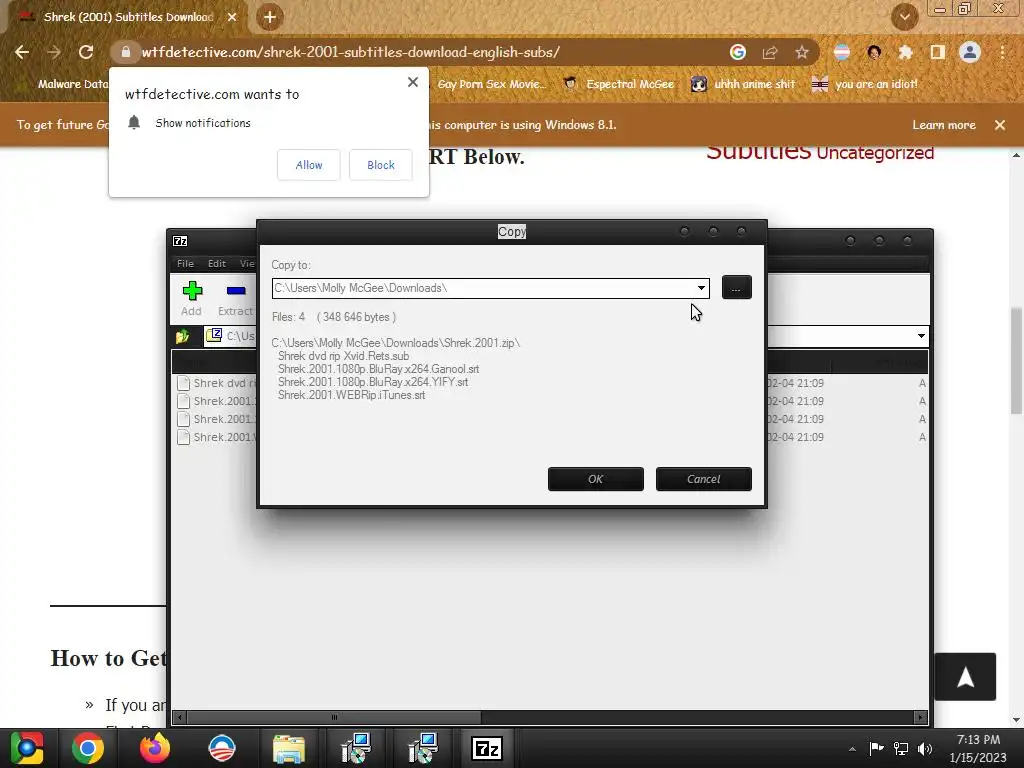1024x768 pixels.
Task: Bookmark this page with the star
Action: click(x=802, y=52)
